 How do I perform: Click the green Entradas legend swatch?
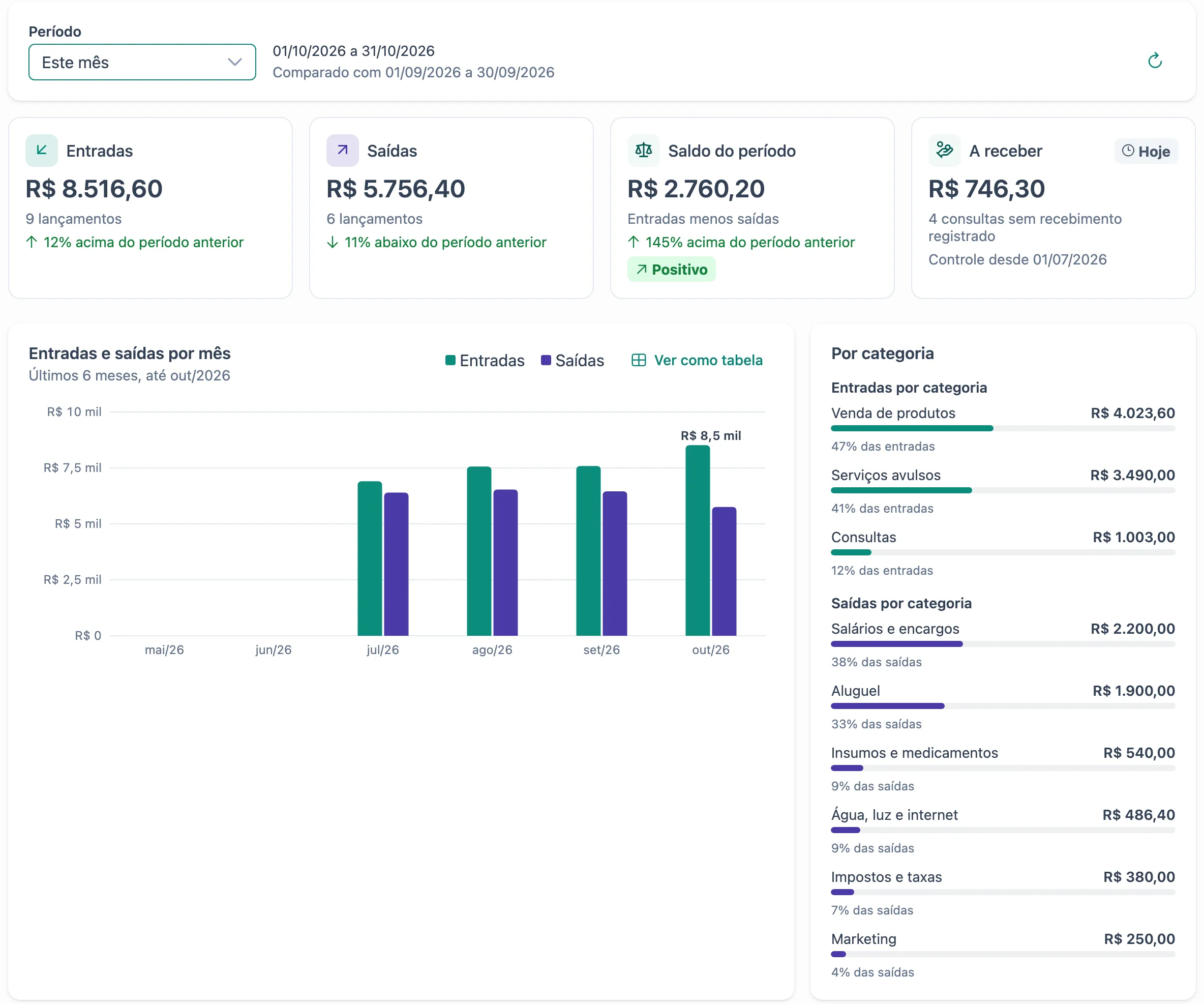click(x=450, y=360)
